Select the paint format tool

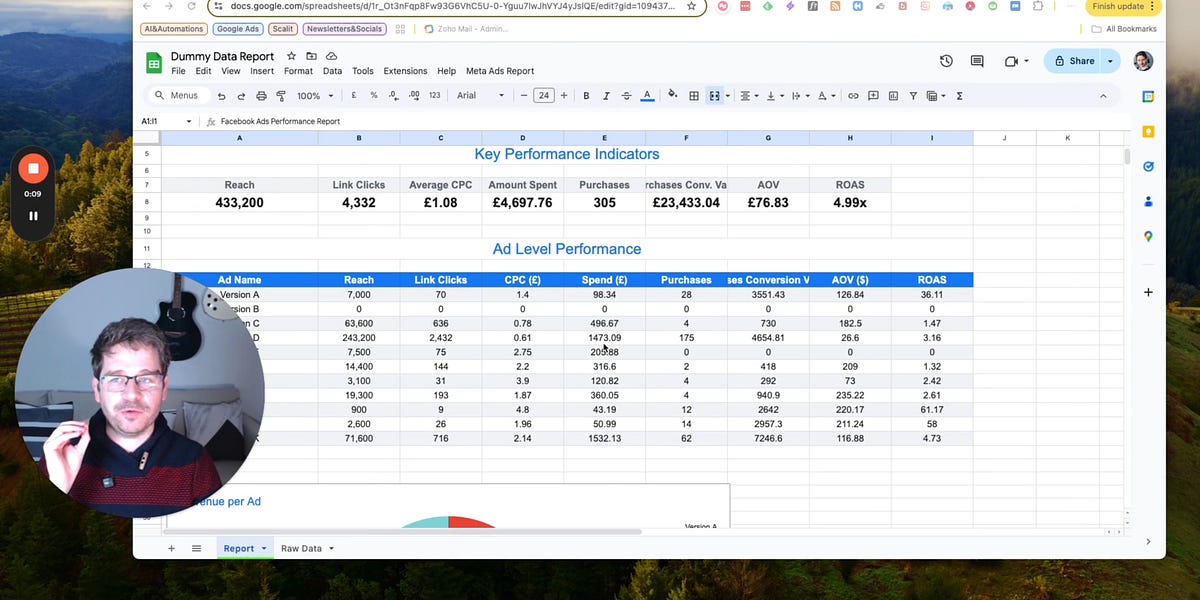282,96
